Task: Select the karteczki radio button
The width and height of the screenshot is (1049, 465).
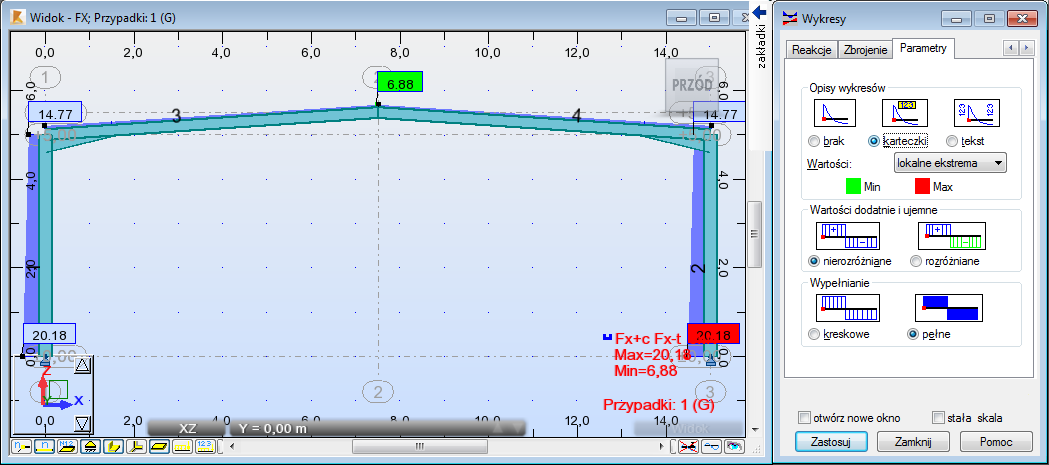Action: [873, 141]
